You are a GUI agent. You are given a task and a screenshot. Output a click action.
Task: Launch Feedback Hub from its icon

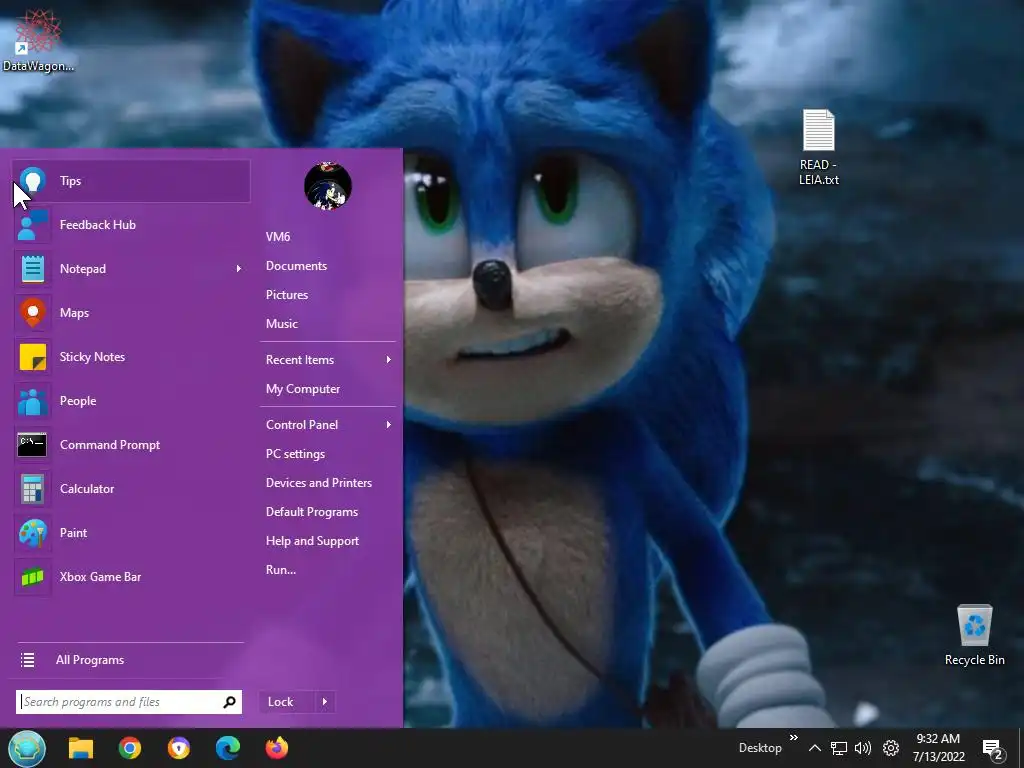[33, 225]
